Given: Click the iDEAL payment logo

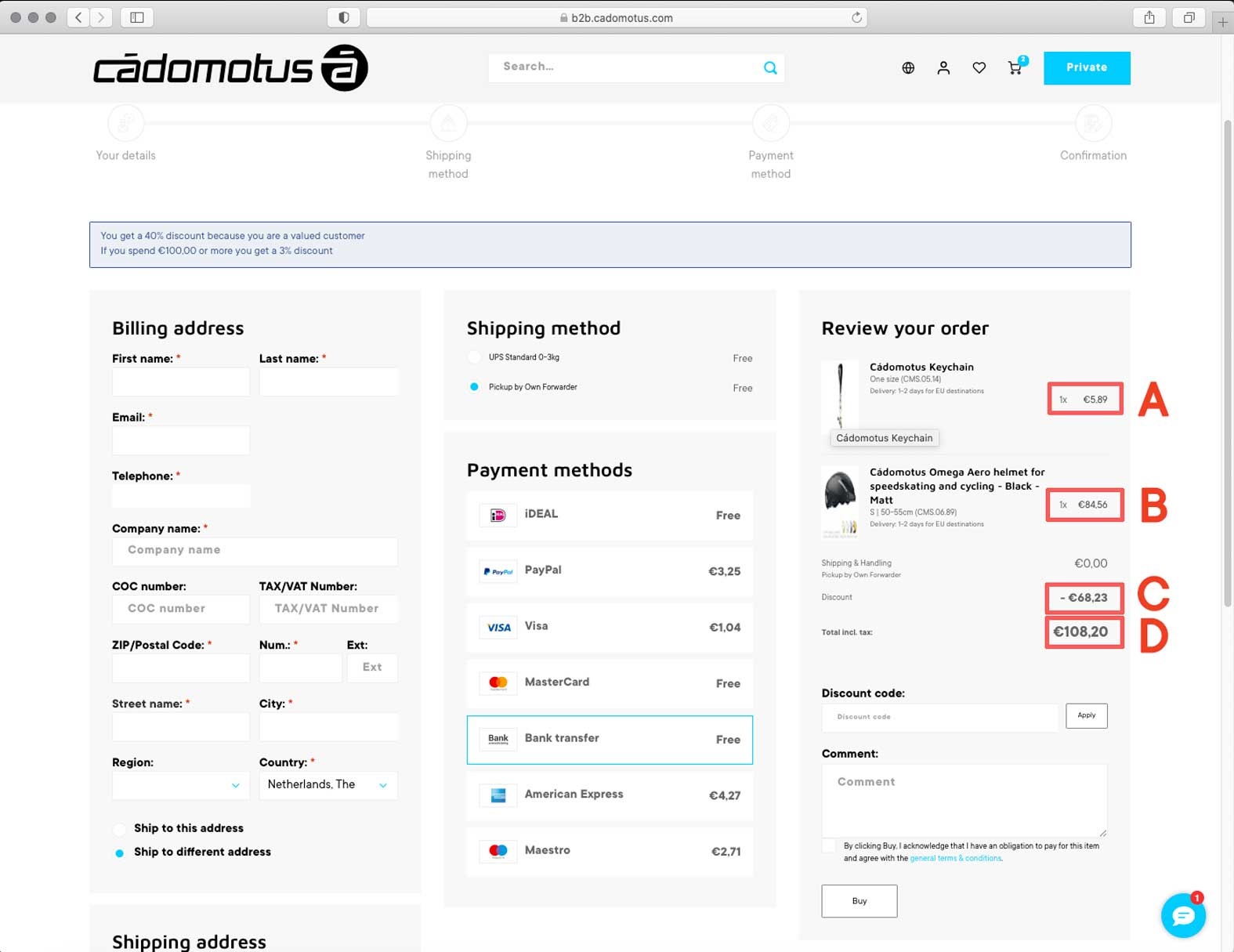Looking at the screenshot, I should 498,515.
